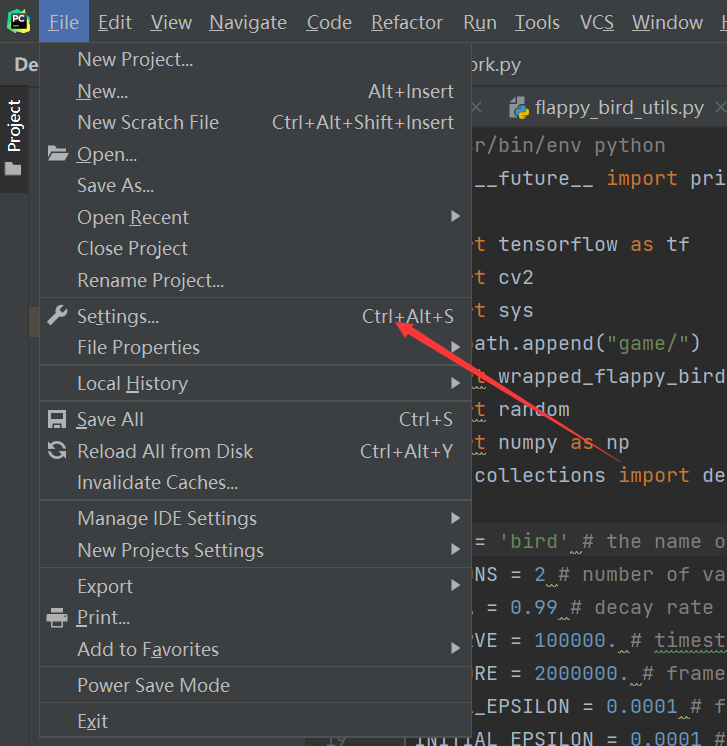
Task: Select Reload All from Disk
Action: point(255,451)
